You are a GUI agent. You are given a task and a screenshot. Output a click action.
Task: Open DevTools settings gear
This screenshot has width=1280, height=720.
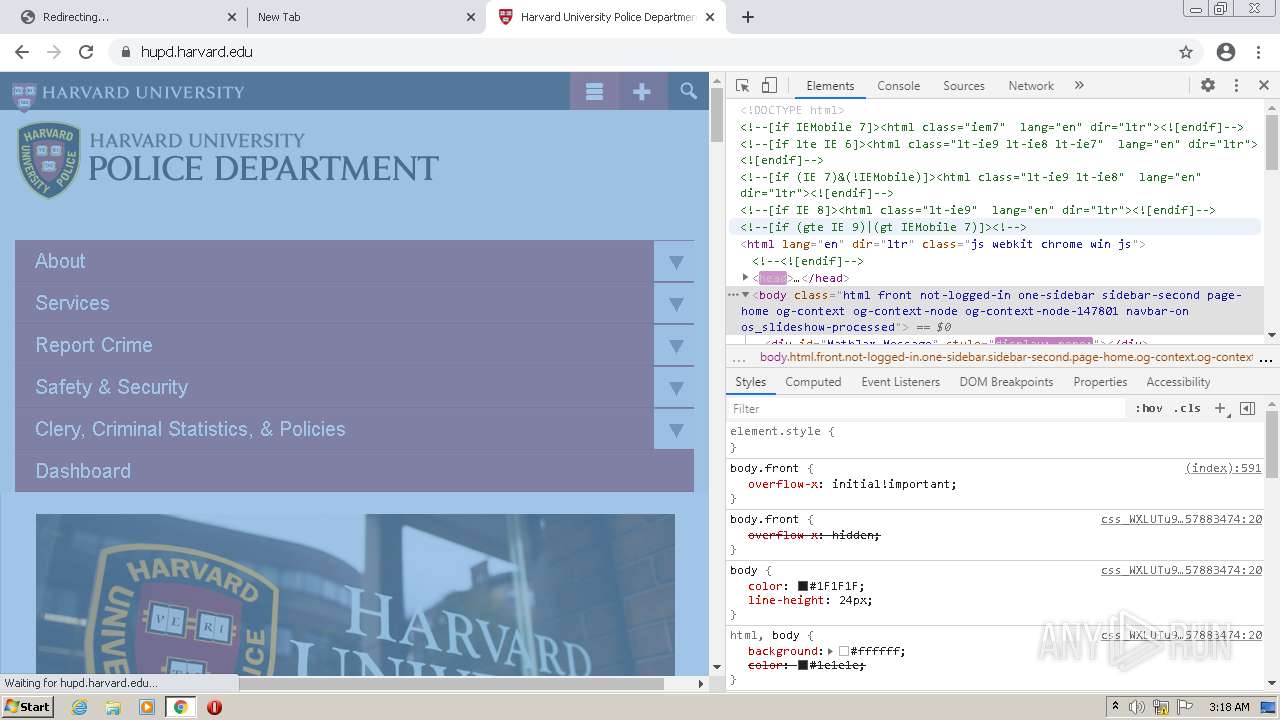point(1208,85)
